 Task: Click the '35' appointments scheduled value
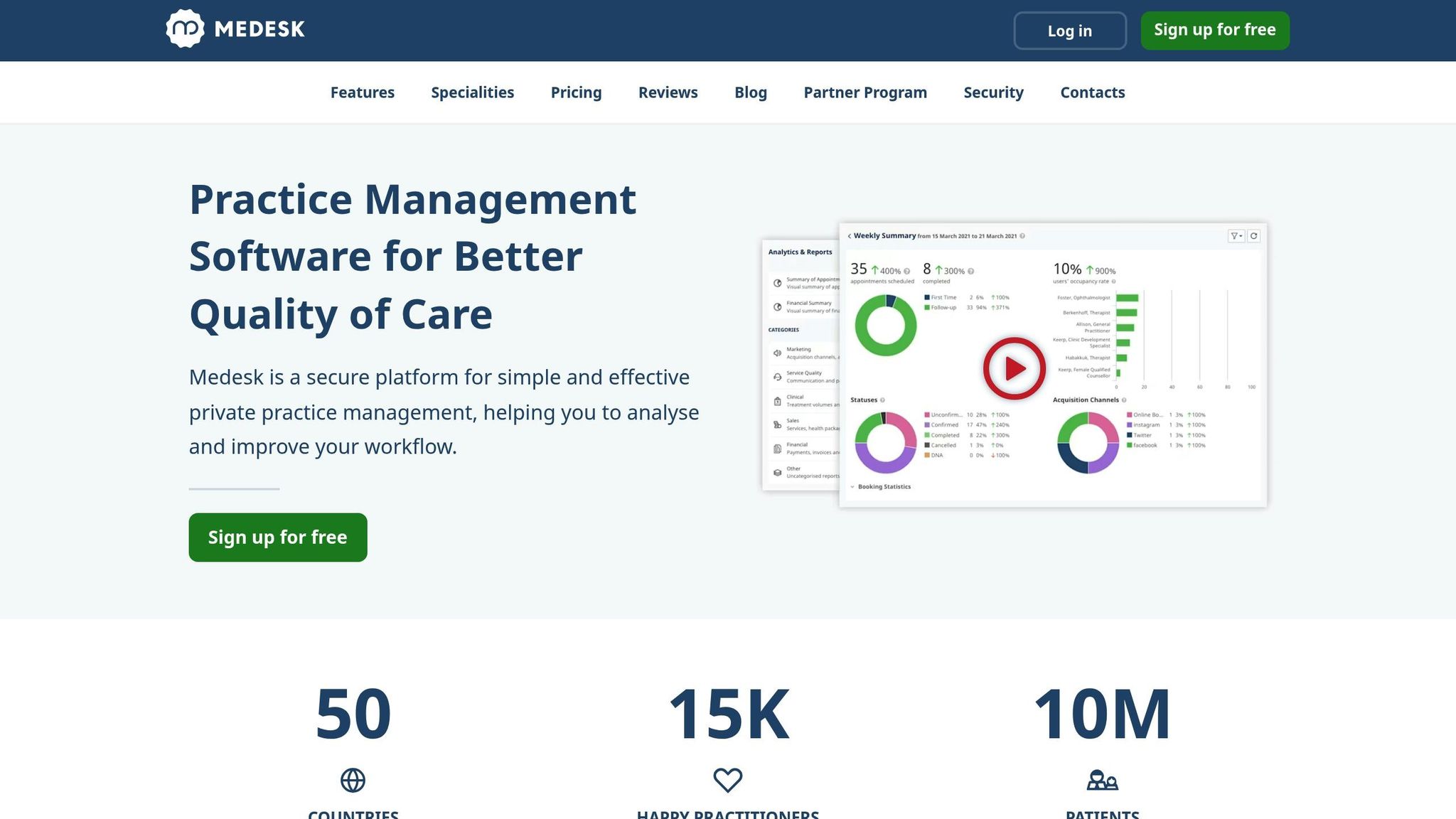(x=859, y=269)
